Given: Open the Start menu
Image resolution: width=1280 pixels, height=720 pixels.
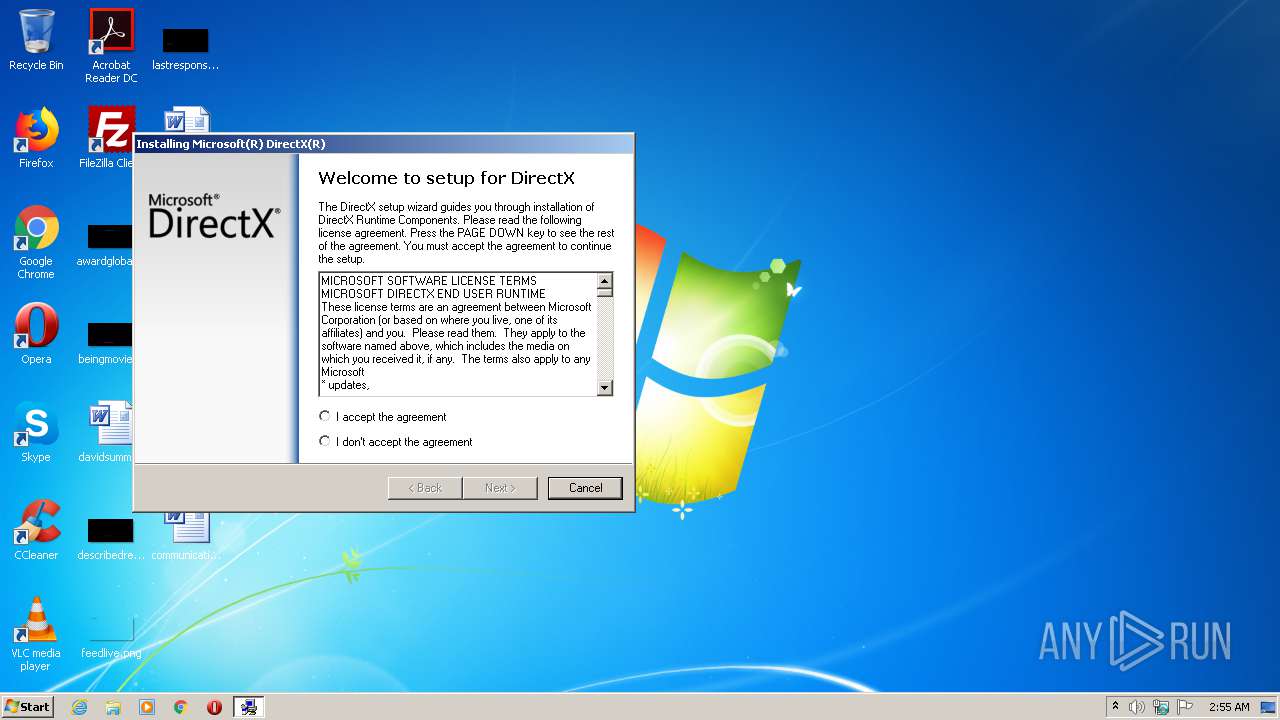Looking at the screenshot, I should tap(27, 707).
